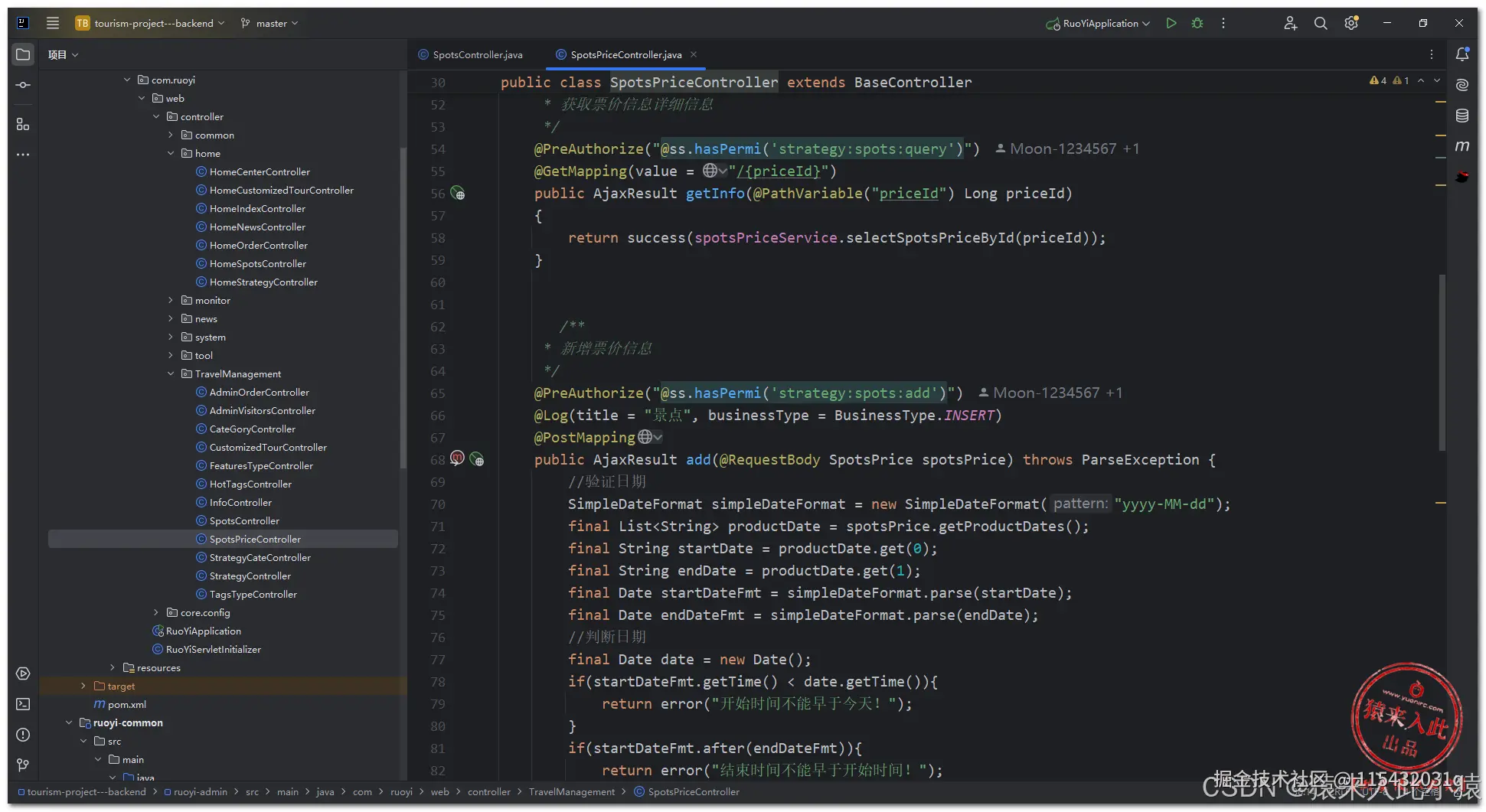Open RuoYiServletInitializer class
This screenshot has width=1486, height=812.
click(x=213, y=649)
